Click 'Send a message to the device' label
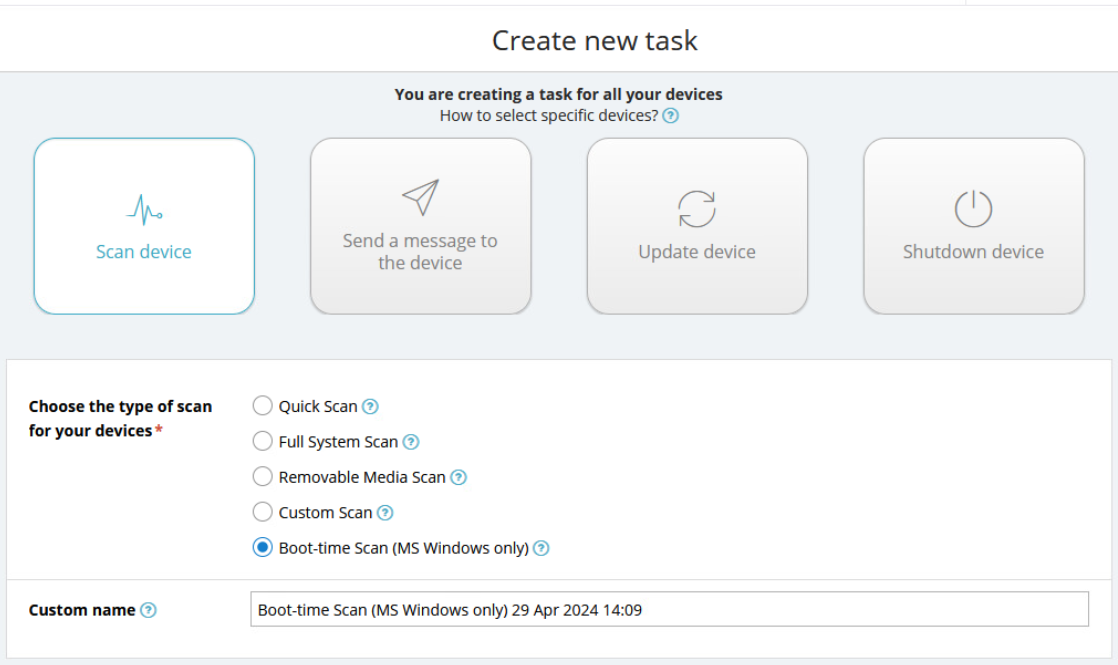The image size is (1118, 665). tap(420, 252)
